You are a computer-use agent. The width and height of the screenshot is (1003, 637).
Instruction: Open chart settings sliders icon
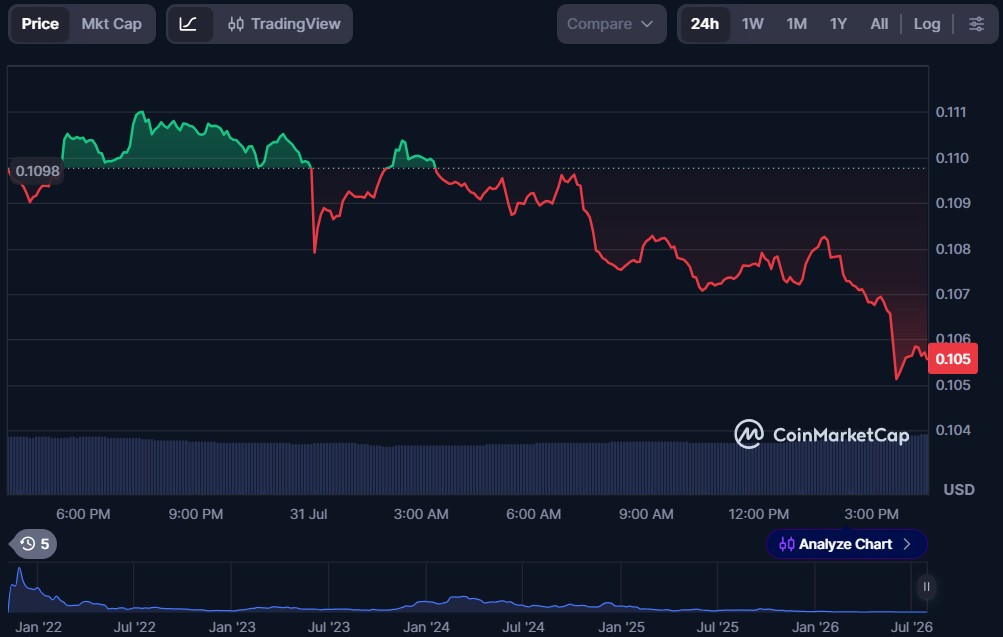click(976, 24)
